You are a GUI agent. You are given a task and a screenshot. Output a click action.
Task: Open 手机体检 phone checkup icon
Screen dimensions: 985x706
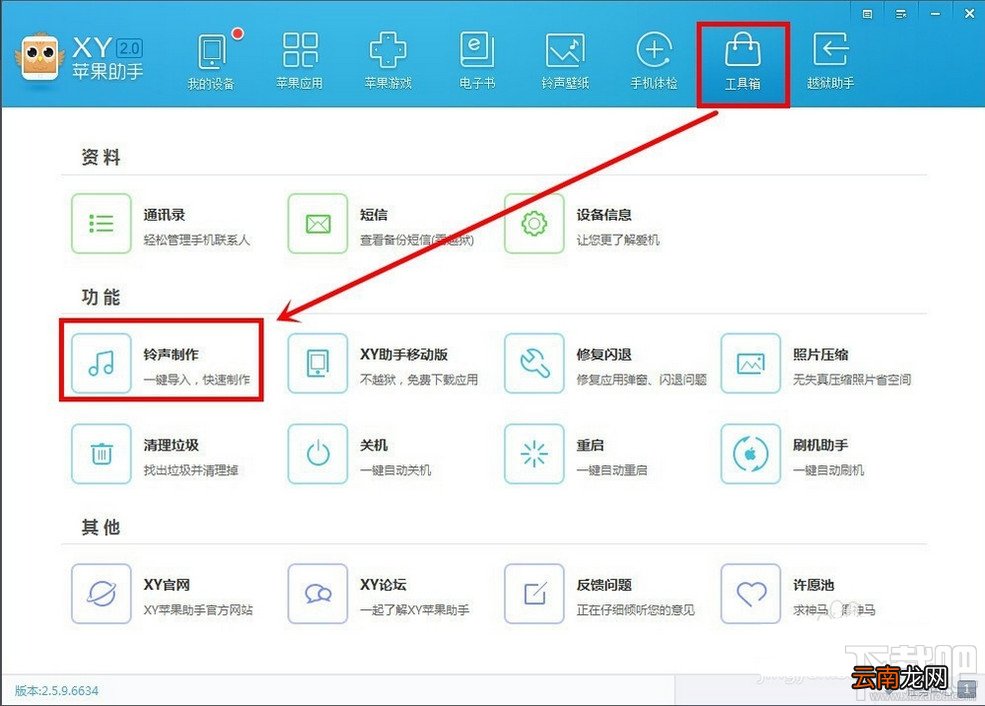tap(654, 50)
